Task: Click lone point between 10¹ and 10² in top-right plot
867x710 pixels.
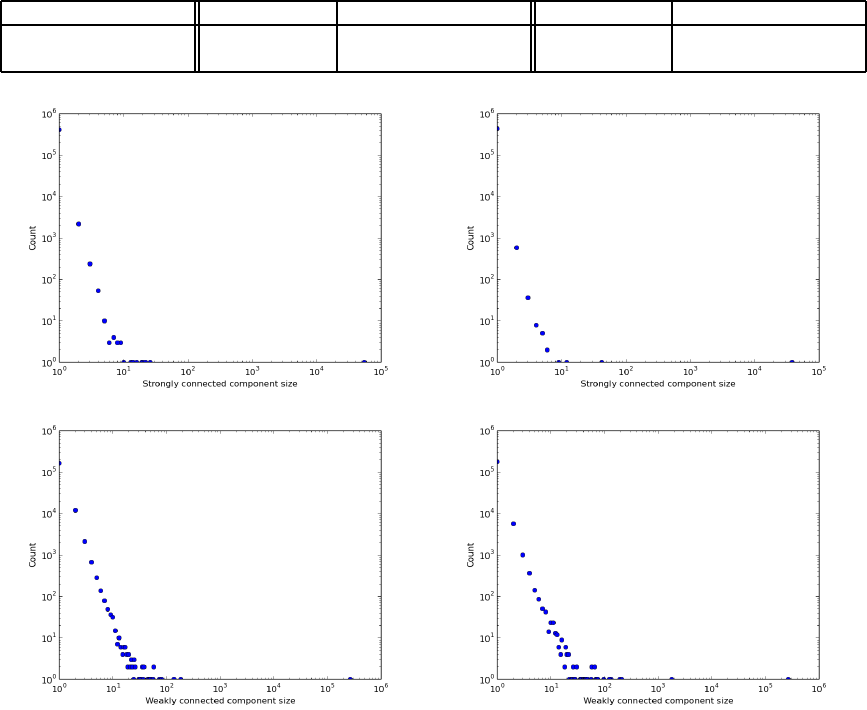Action: (x=601, y=362)
